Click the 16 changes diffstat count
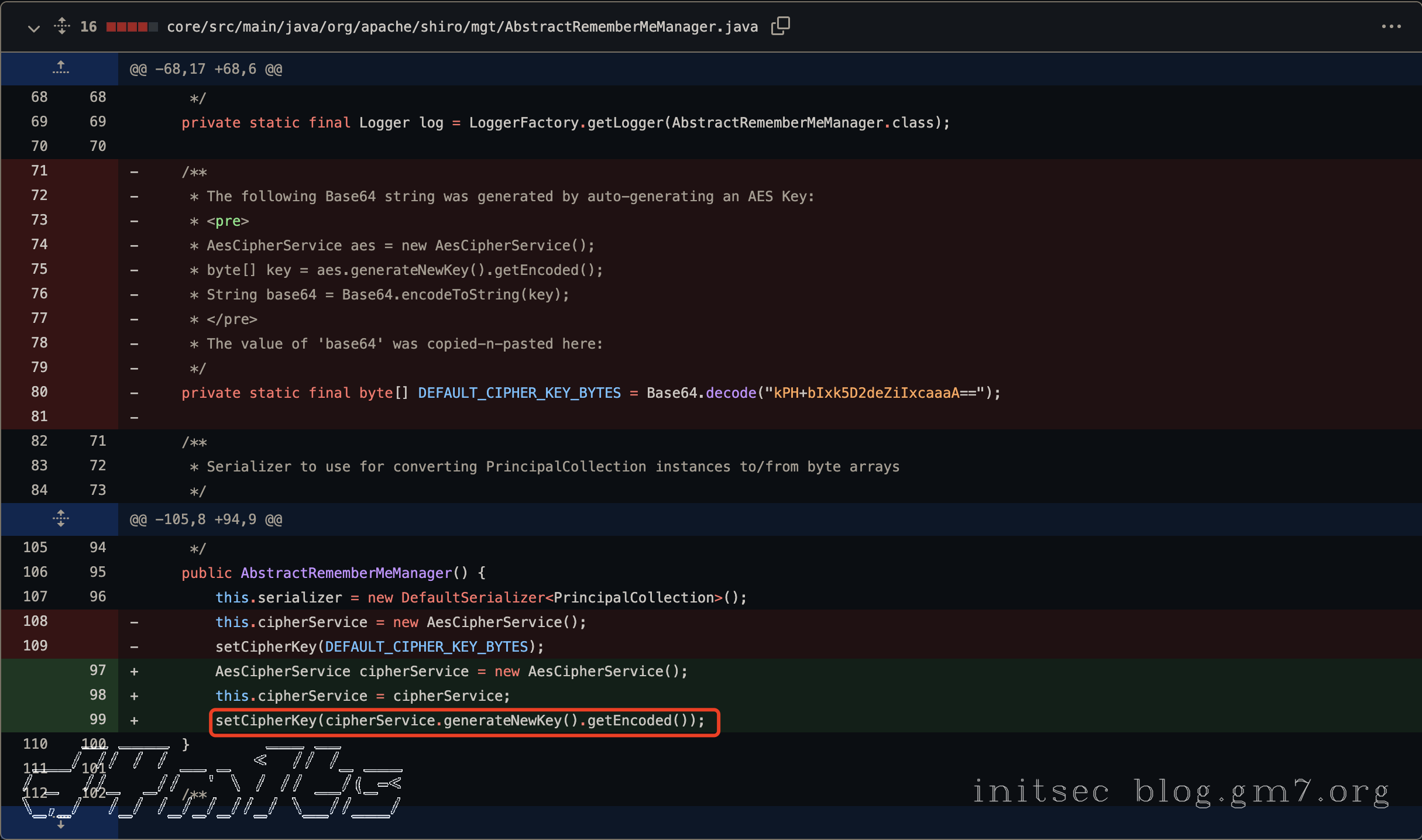Screen dimensions: 1422x840 (88, 27)
